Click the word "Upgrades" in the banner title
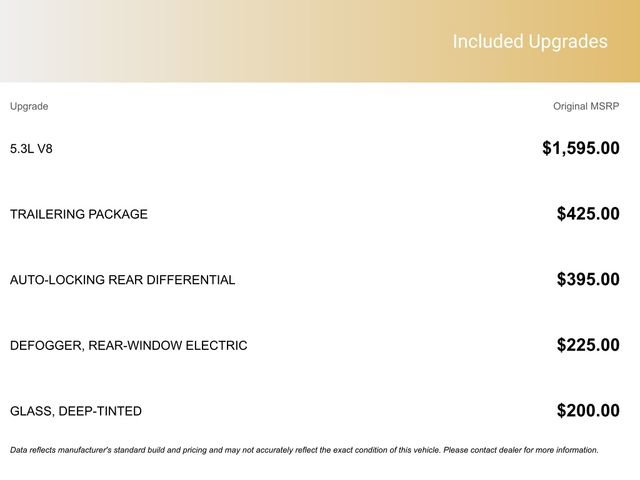The width and height of the screenshot is (640, 480). (571, 42)
